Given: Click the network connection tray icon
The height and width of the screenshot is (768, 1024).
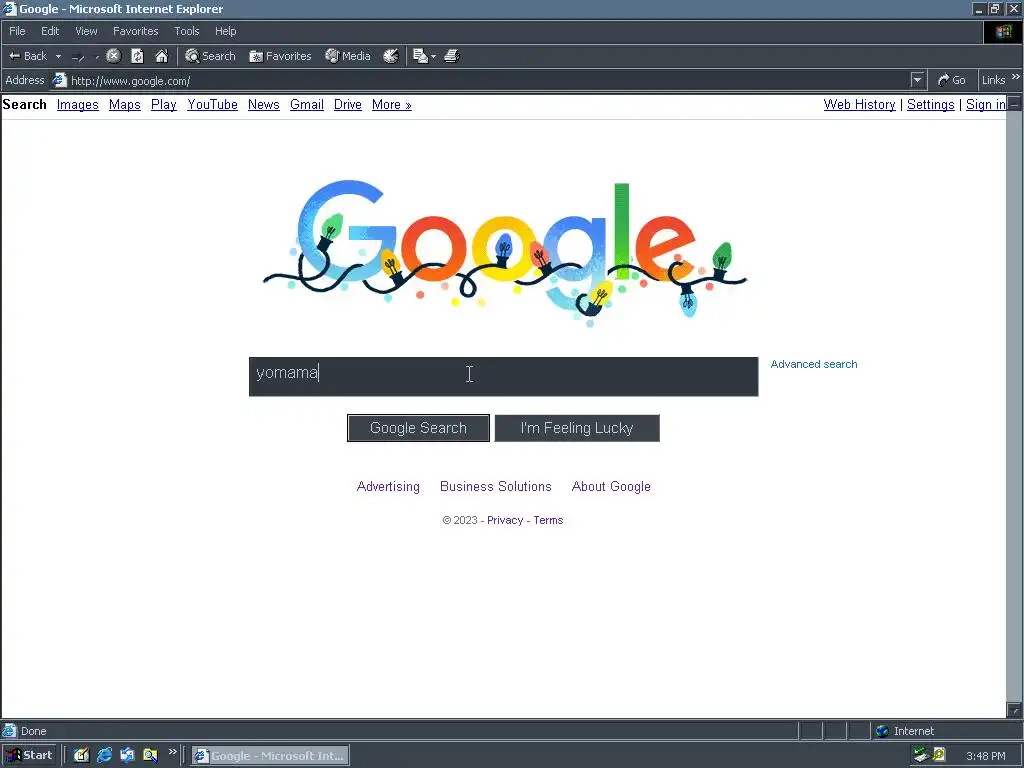Looking at the screenshot, I should [x=921, y=756].
